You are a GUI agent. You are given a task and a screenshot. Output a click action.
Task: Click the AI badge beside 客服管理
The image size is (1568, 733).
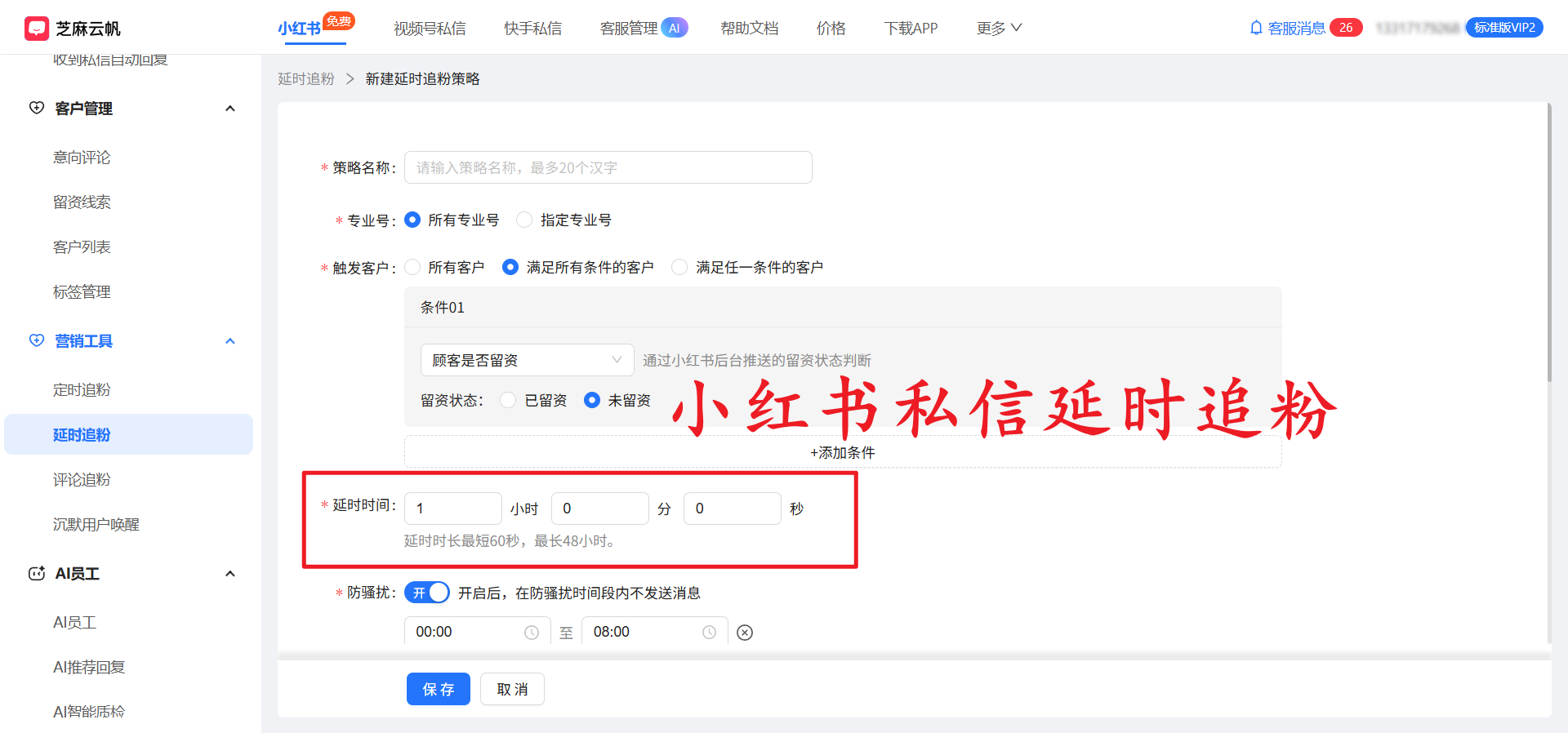click(x=674, y=28)
